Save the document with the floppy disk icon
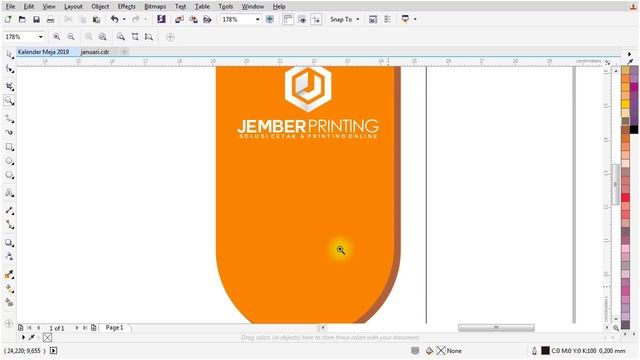This screenshot has height=360, width=640. (36, 19)
